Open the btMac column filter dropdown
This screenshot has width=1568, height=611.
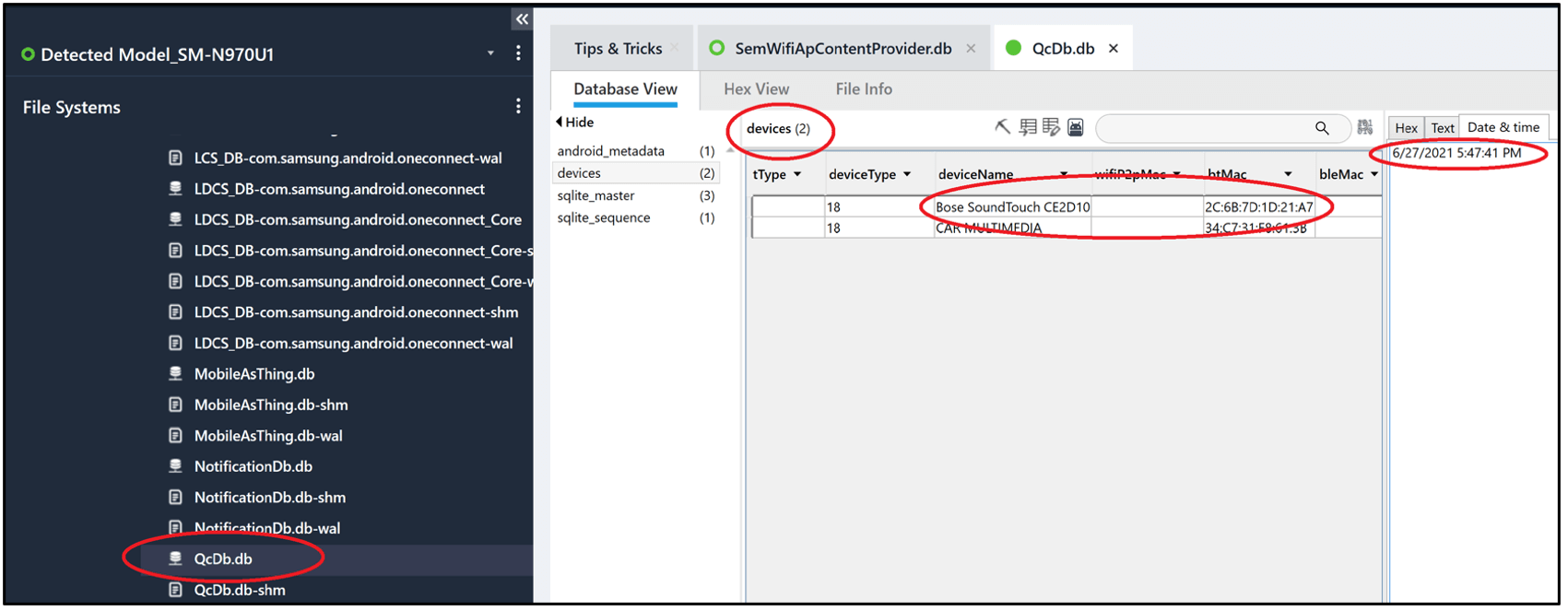(x=1288, y=175)
